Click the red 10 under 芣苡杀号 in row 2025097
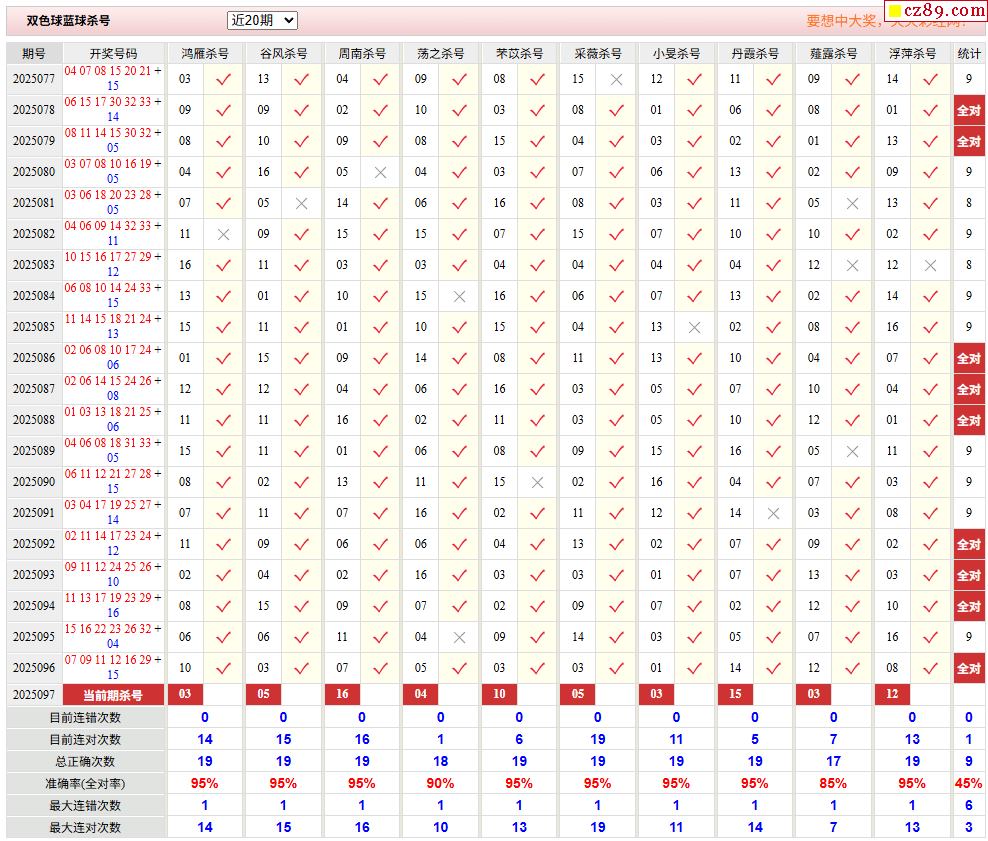The image size is (988, 841). pyautogui.click(x=499, y=694)
